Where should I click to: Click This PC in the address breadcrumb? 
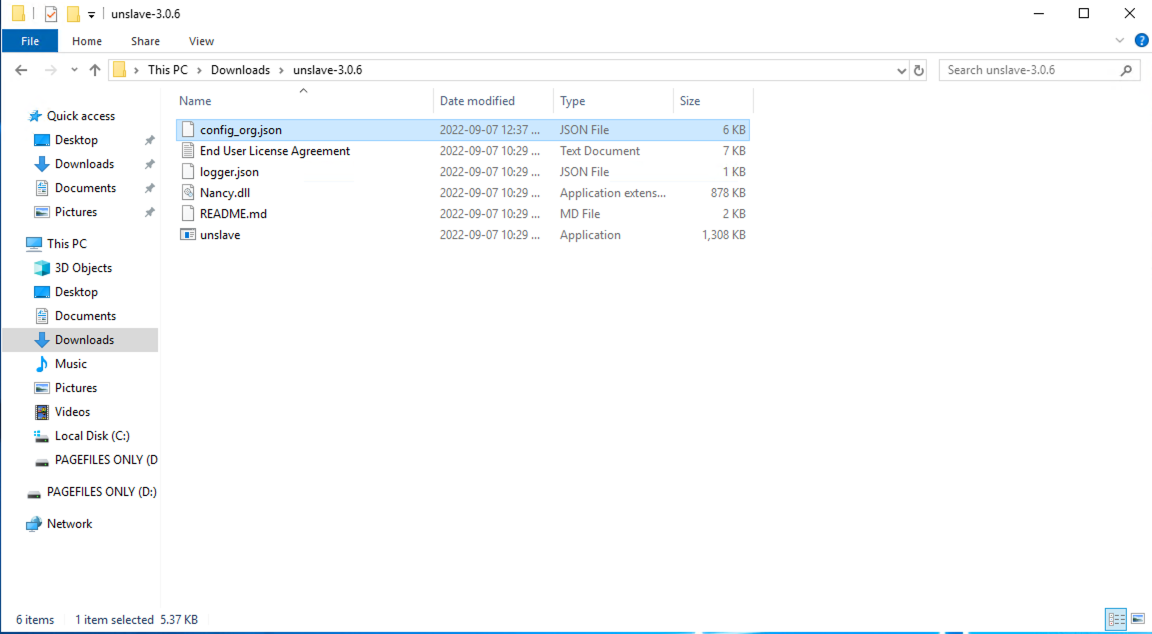pyautogui.click(x=168, y=71)
